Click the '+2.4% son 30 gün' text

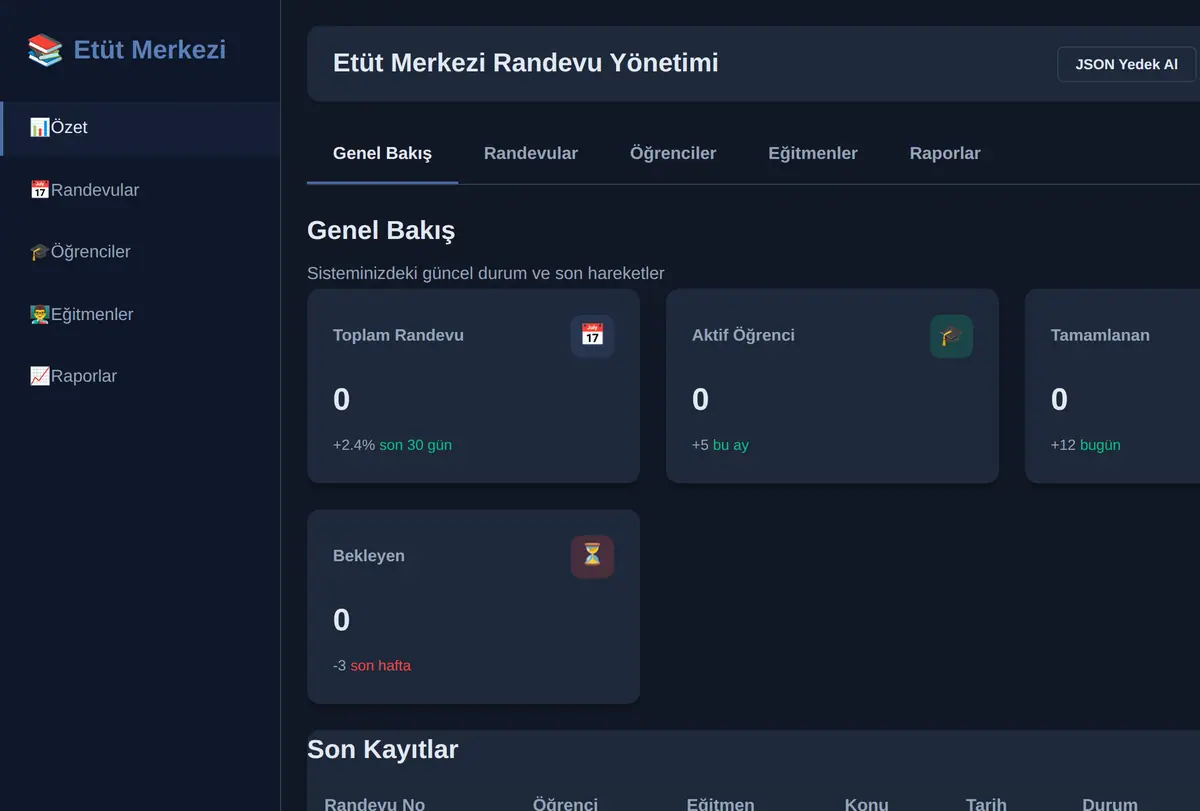tap(392, 445)
